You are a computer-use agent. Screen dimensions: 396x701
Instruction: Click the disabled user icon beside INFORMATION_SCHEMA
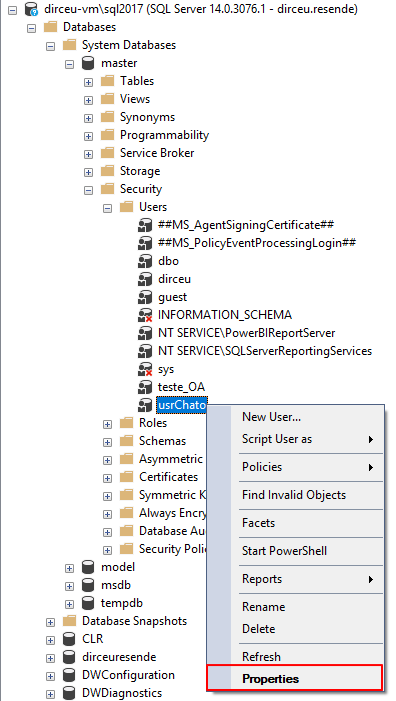pyautogui.click(x=145, y=315)
